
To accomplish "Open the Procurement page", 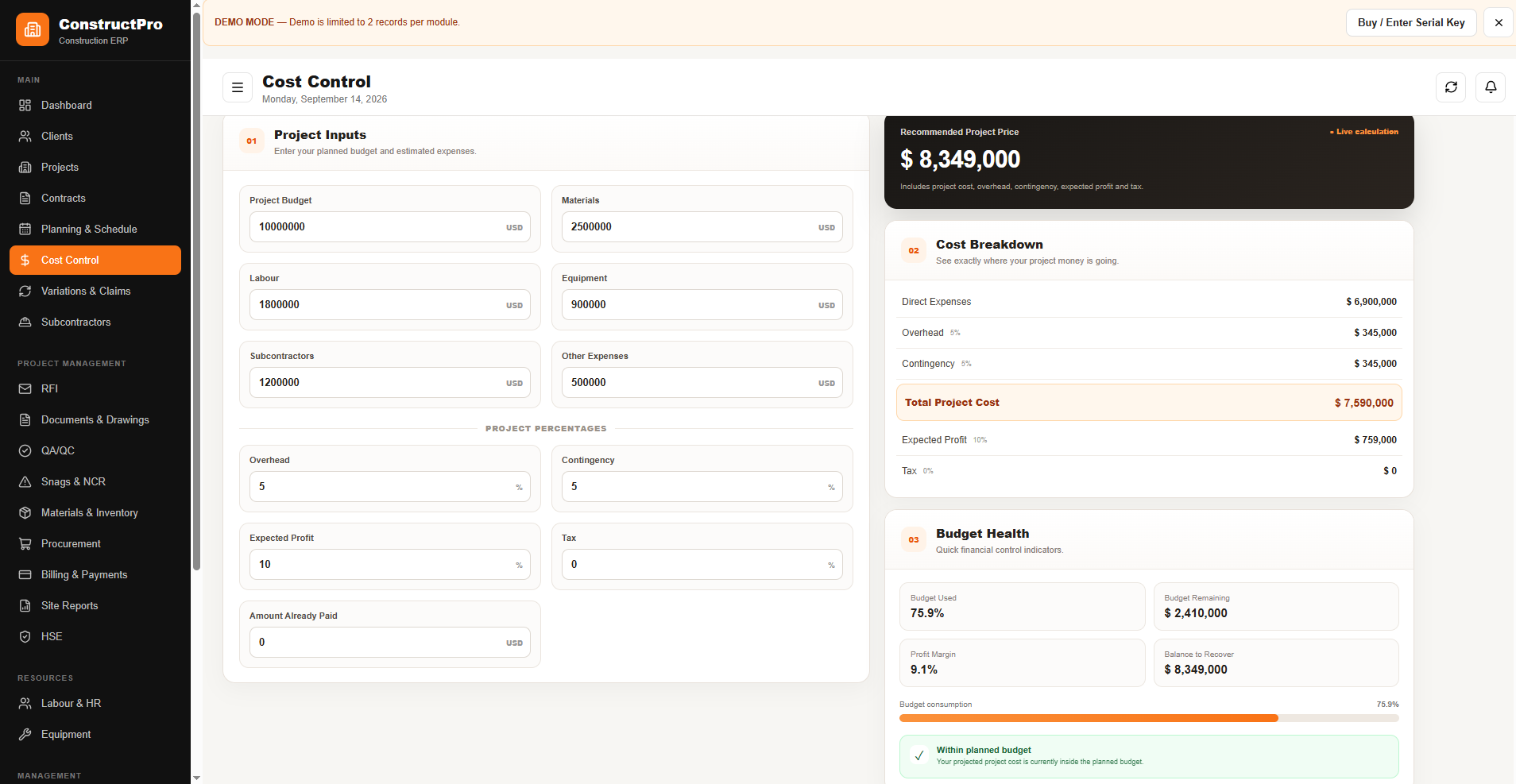I will tap(95, 544).
